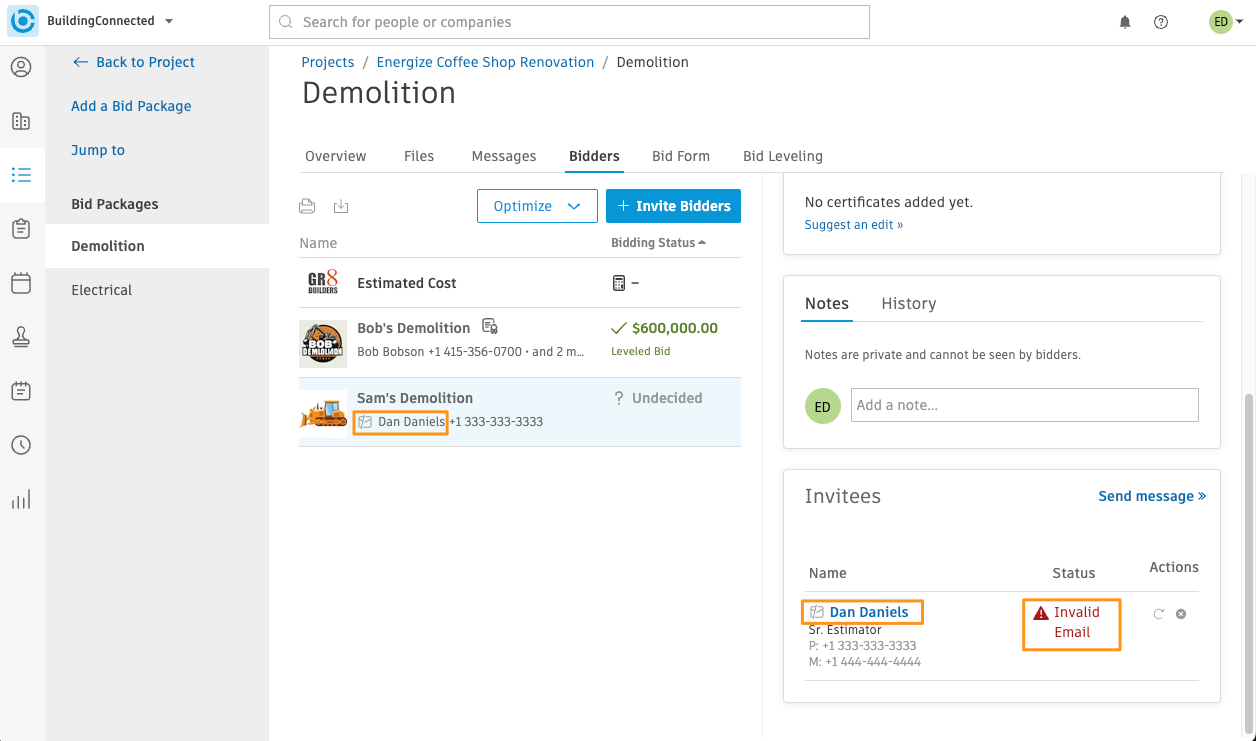Click Add a Bid Package link
The image size is (1256, 741).
tap(131, 106)
